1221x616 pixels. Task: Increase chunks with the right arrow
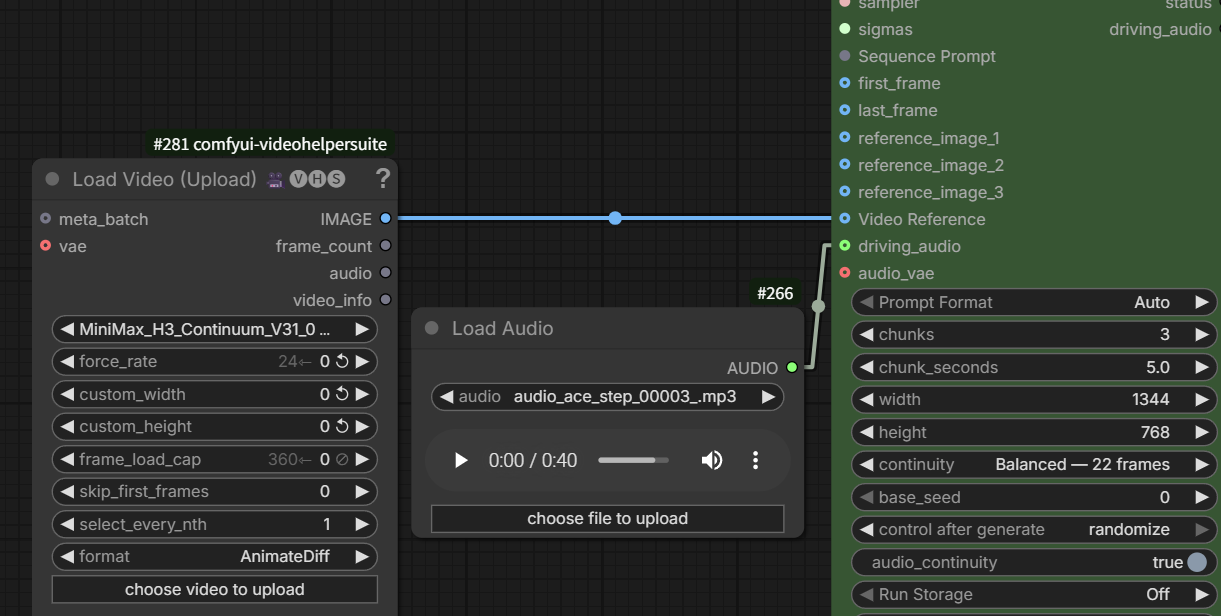1202,334
